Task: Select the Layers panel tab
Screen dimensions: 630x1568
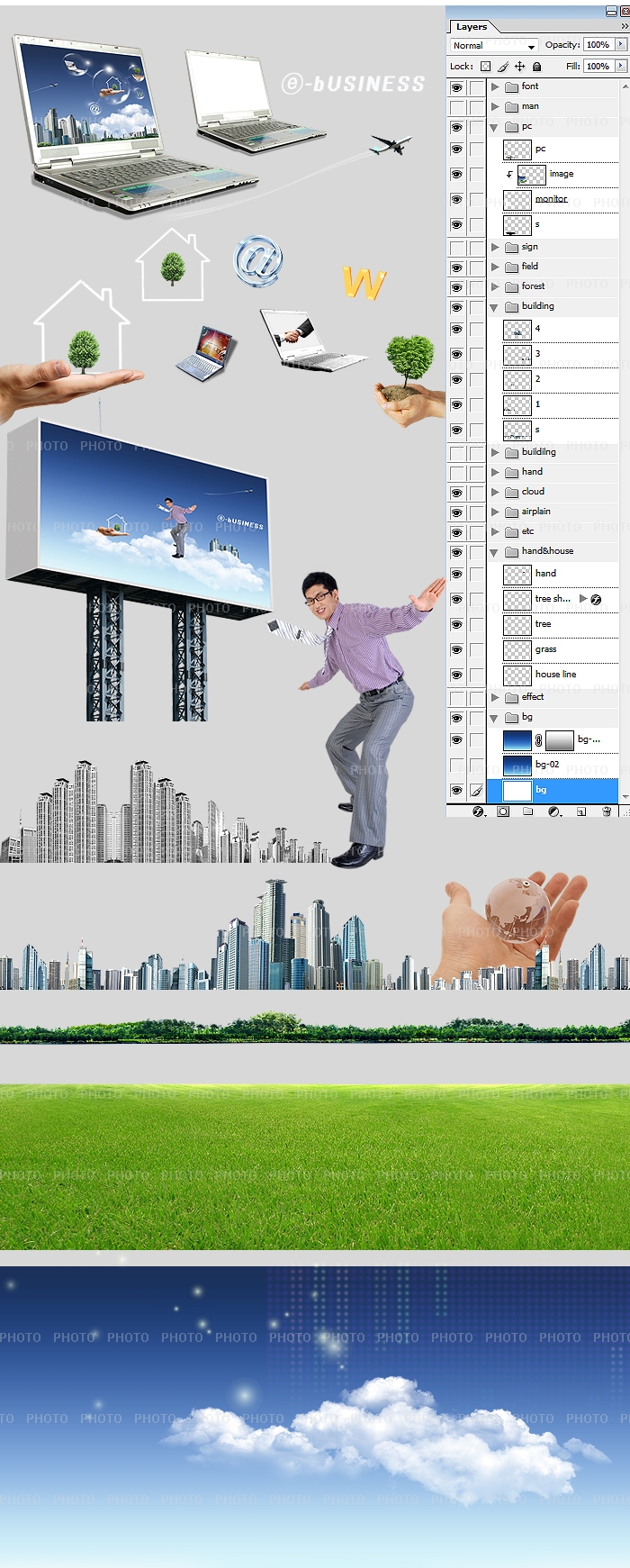Action: [471, 27]
